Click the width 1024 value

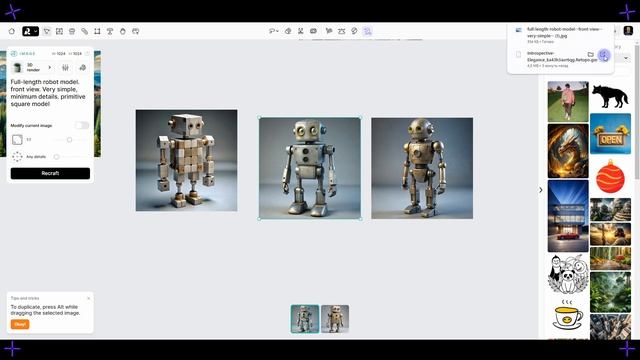click(x=59, y=53)
